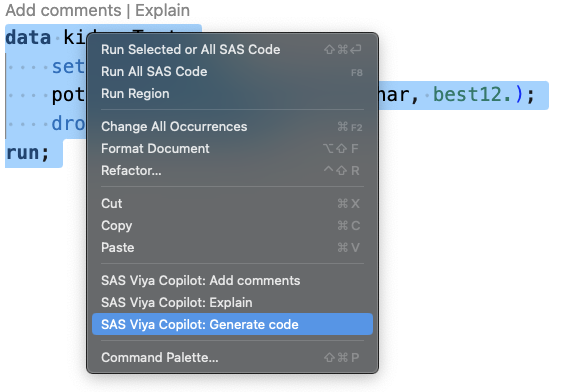
Task: Run Selected or All SAS Code
Action: (x=232, y=49)
